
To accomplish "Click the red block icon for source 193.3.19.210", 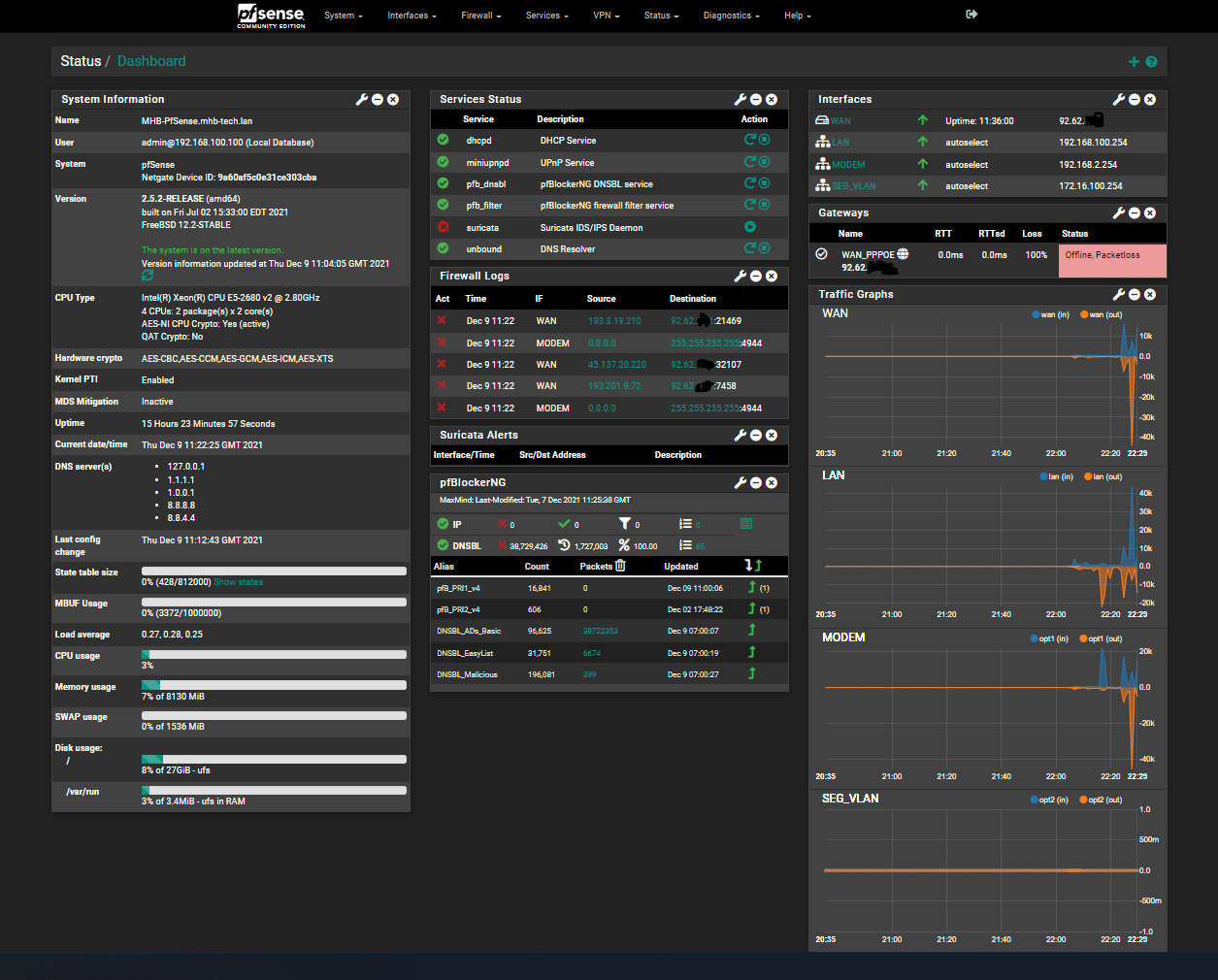I will point(442,320).
